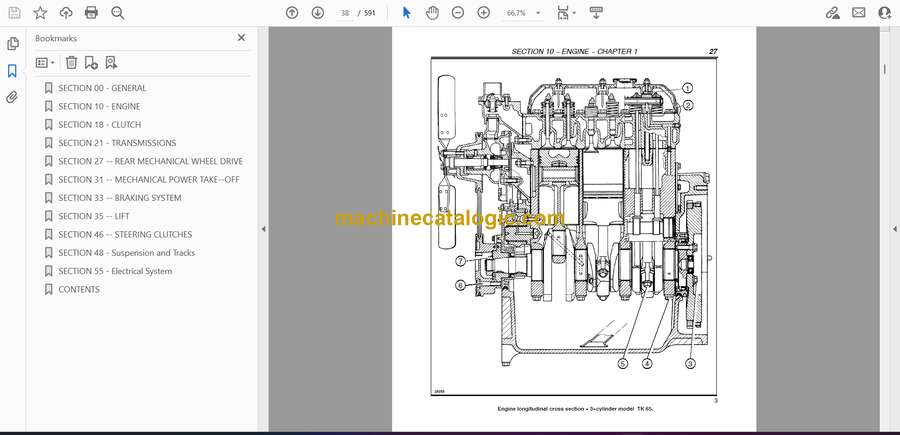Open bookmark SECTION 00 - GENERAL
Viewport: 900px width, 435px height.
(x=102, y=88)
